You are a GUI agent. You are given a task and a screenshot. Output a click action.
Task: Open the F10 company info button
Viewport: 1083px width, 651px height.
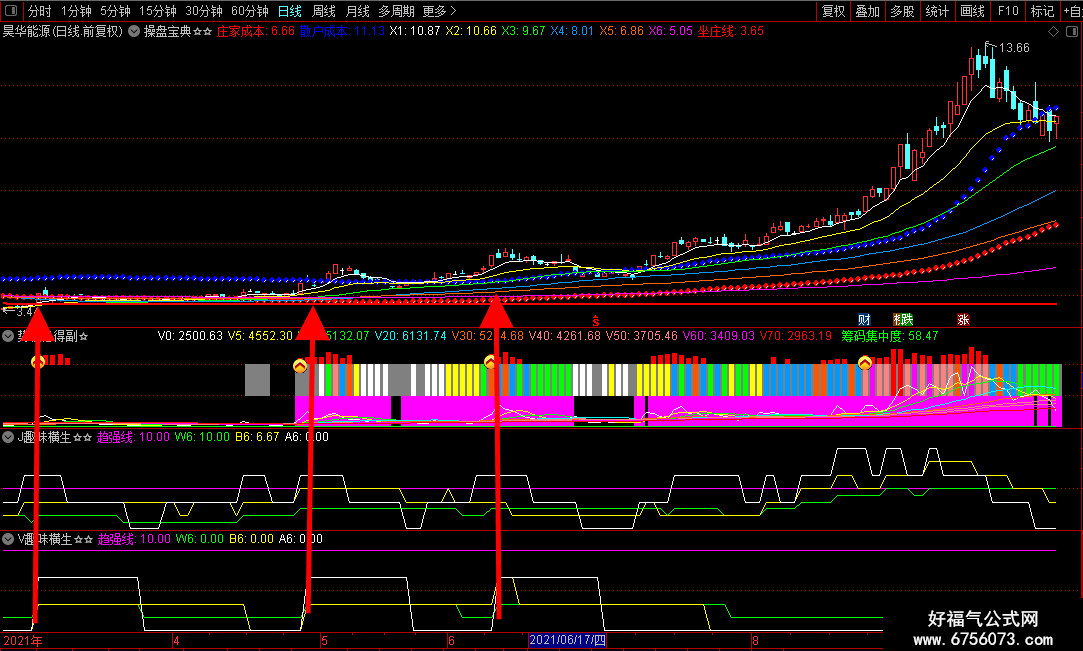point(1008,11)
